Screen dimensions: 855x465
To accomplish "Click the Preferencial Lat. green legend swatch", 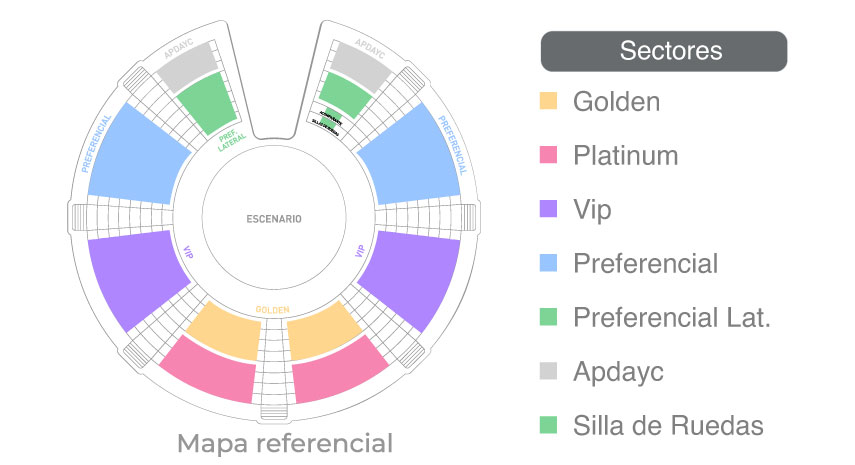I will click(x=548, y=317).
